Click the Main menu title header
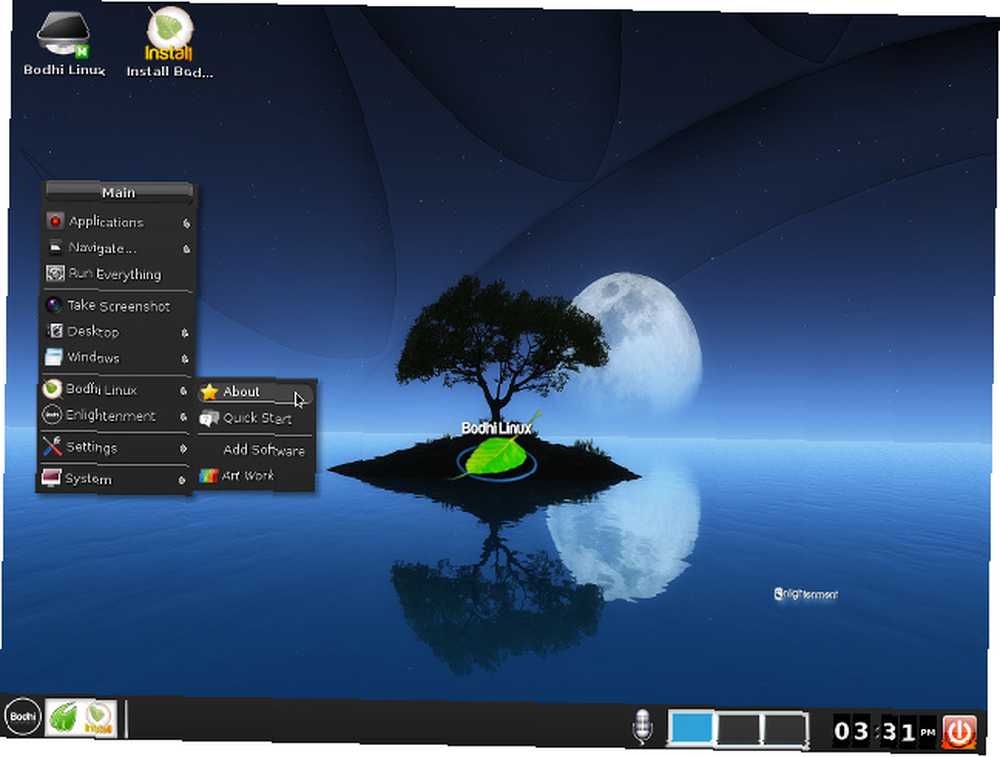The width and height of the screenshot is (1000, 757). click(x=119, y=193)
